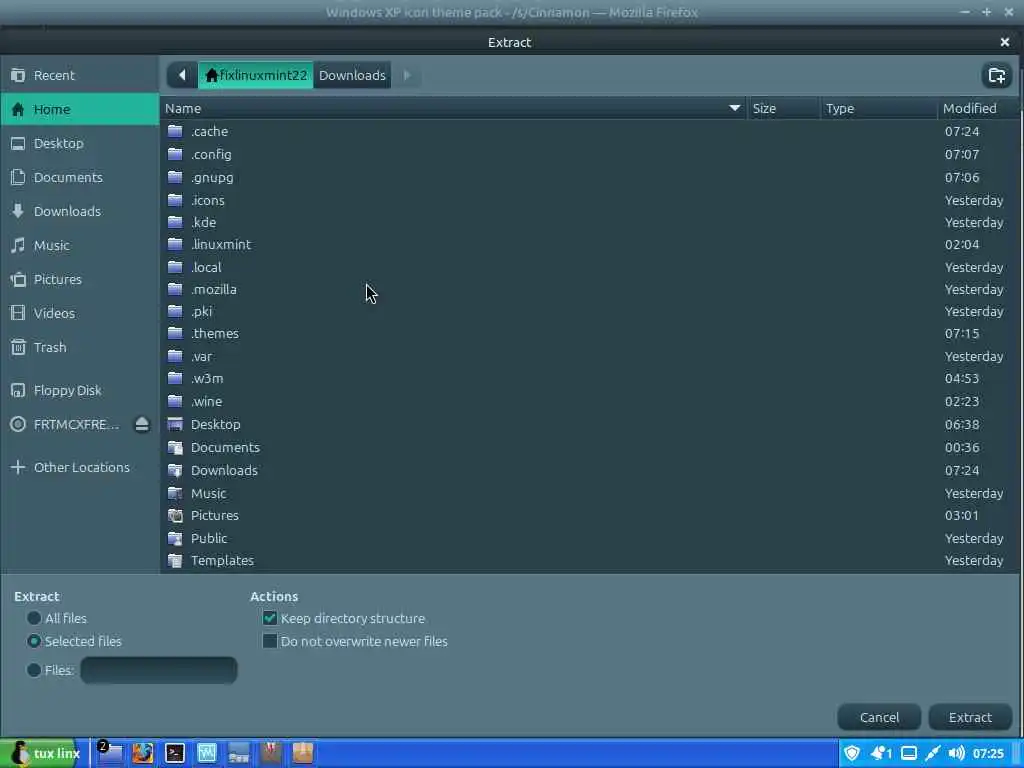Click the create new folder icon

[x=997, y=75]
